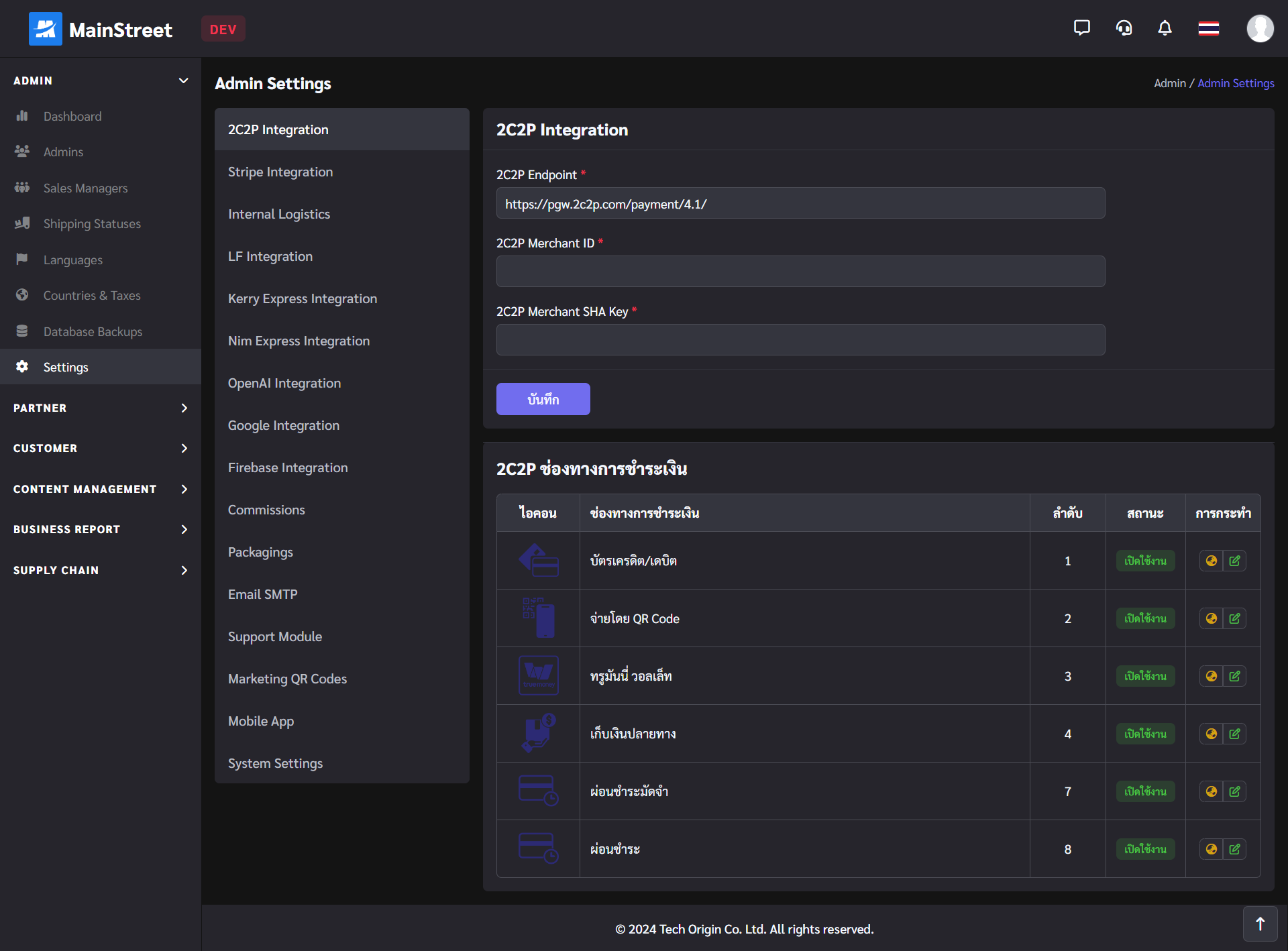This screenshot has height=951, width=1288.
Task: Focus the 2C2P Endpoint input field
Action: pyautogui.click(x=800, y=203)
